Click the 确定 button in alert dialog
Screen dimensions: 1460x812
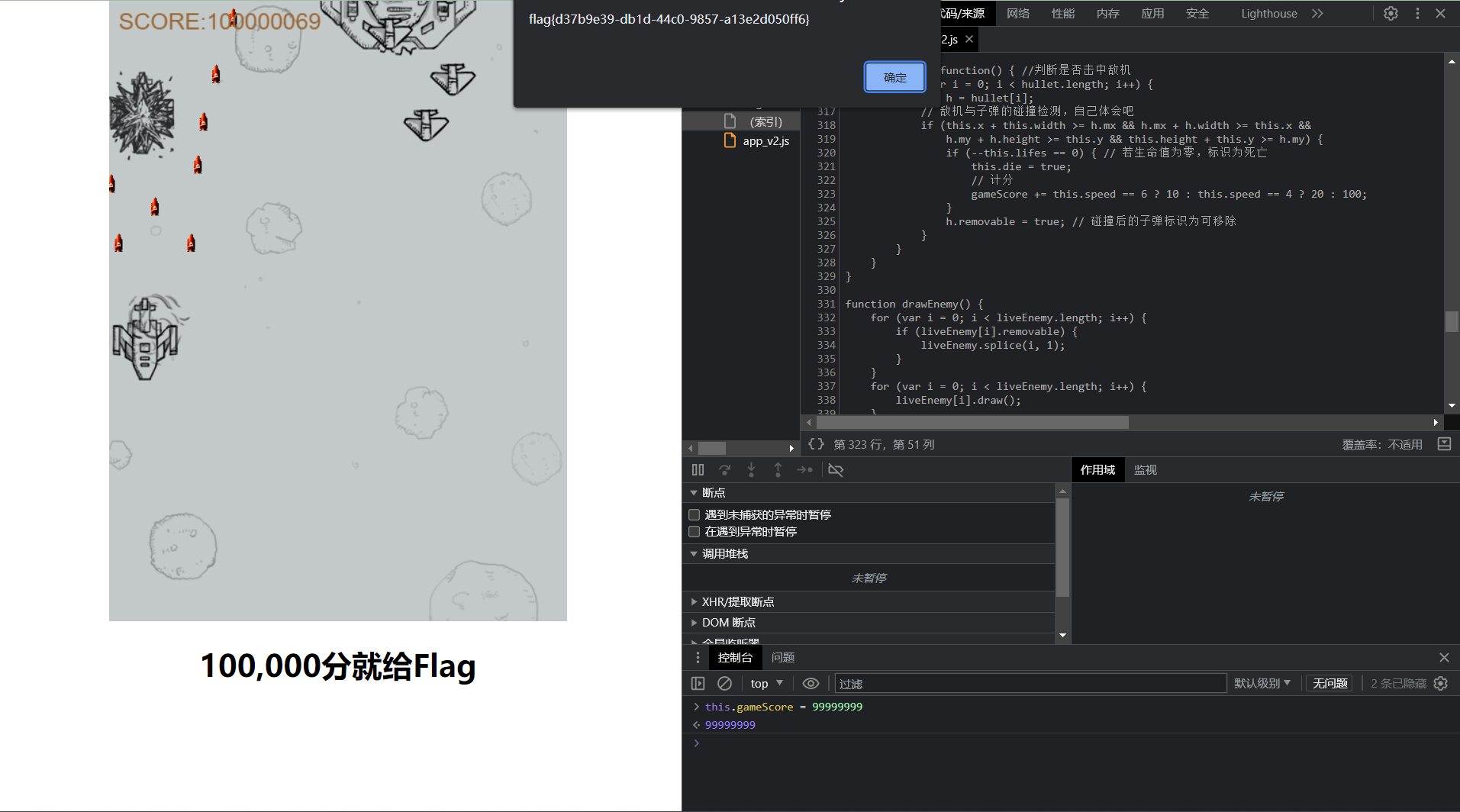(894, 77)
